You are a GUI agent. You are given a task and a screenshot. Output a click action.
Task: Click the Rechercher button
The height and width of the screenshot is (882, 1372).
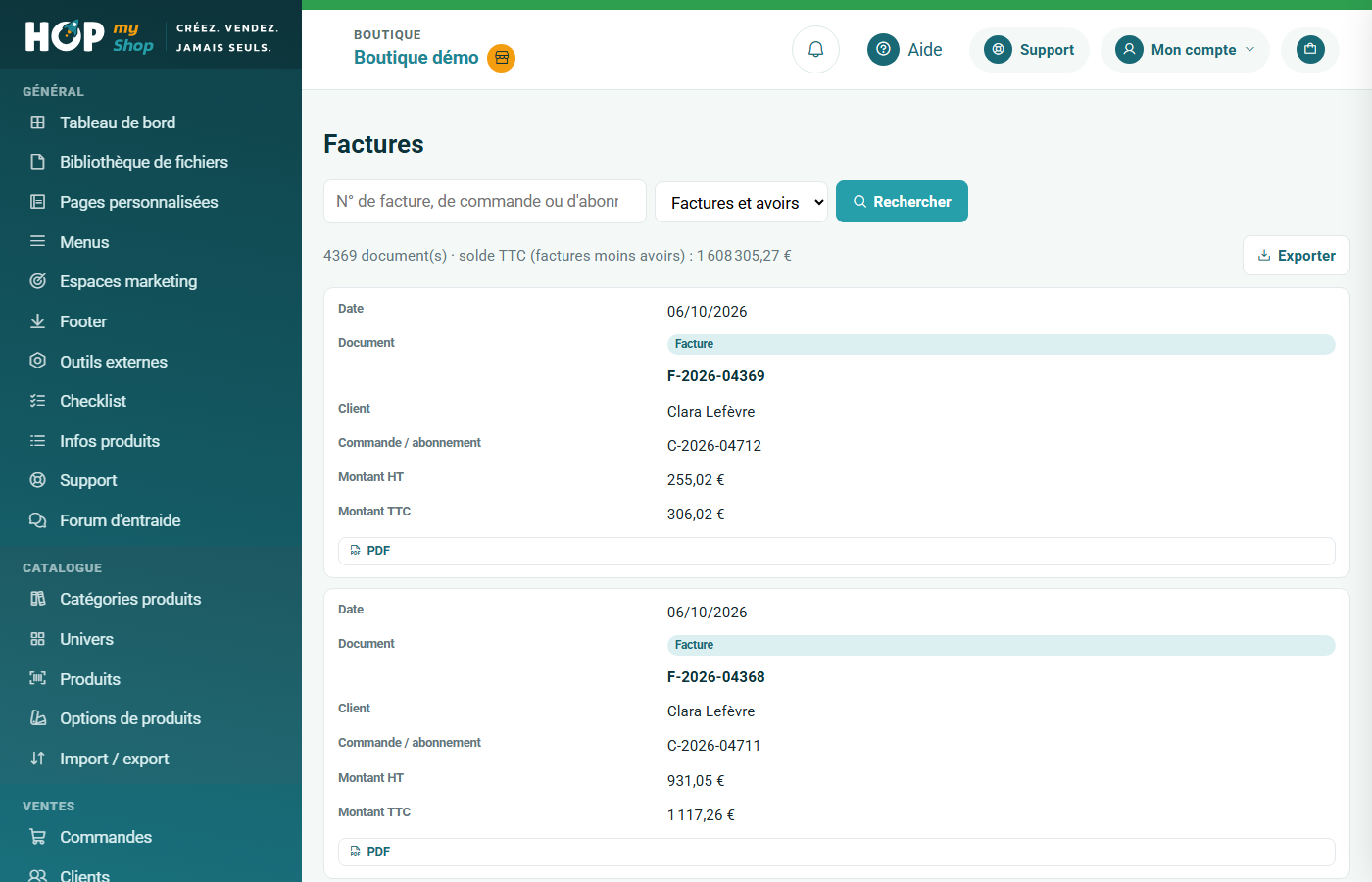(x=902, y=202)
